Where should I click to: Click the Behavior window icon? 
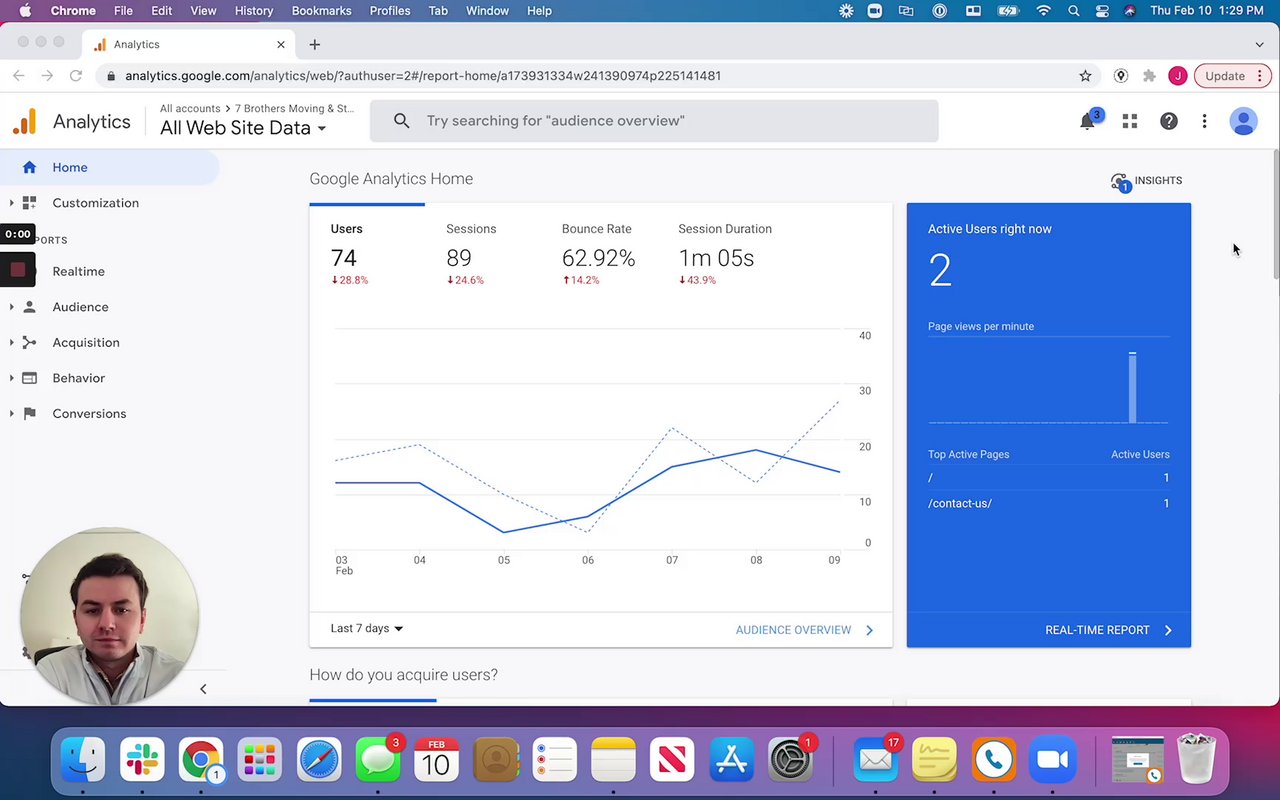29,378
